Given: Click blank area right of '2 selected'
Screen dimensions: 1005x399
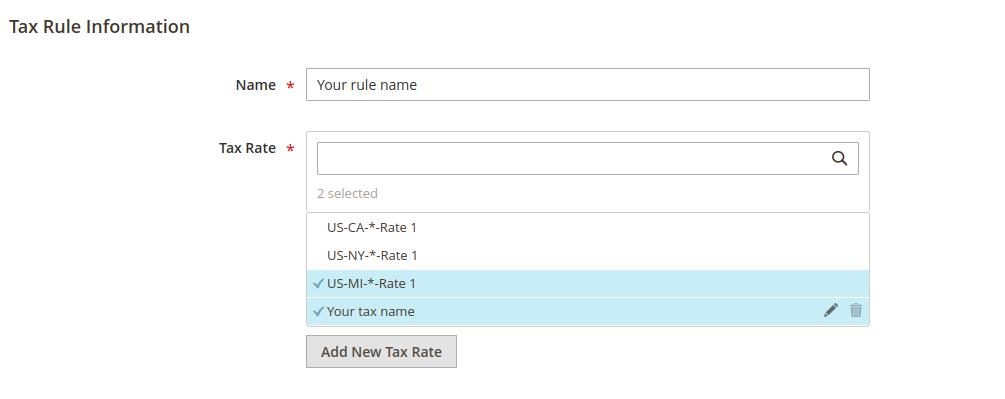Looking at the screenshot, I should pyautogui.click(x=622, y=193).
